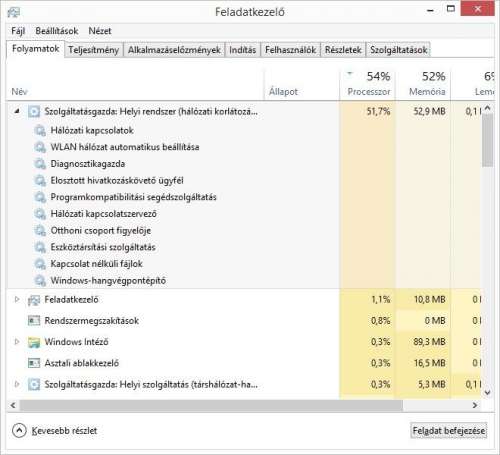Screen dimensions: 500x455
Task: Expand the Feladatkezelő process row
Action: click(x=17, y=299)
